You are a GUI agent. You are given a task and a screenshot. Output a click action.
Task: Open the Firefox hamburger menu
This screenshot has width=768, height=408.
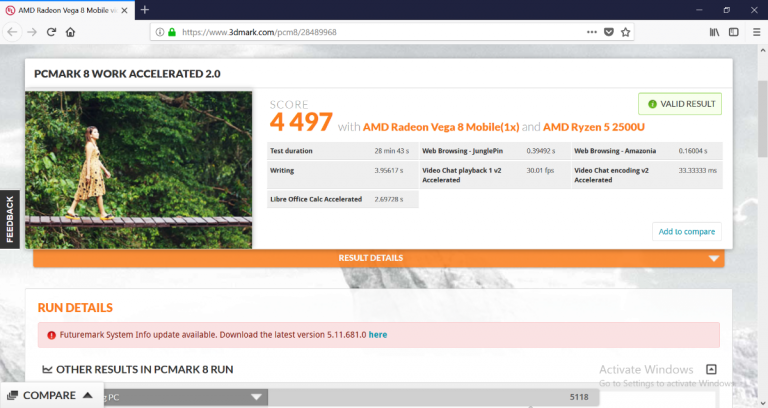click(x=756, y=32)
